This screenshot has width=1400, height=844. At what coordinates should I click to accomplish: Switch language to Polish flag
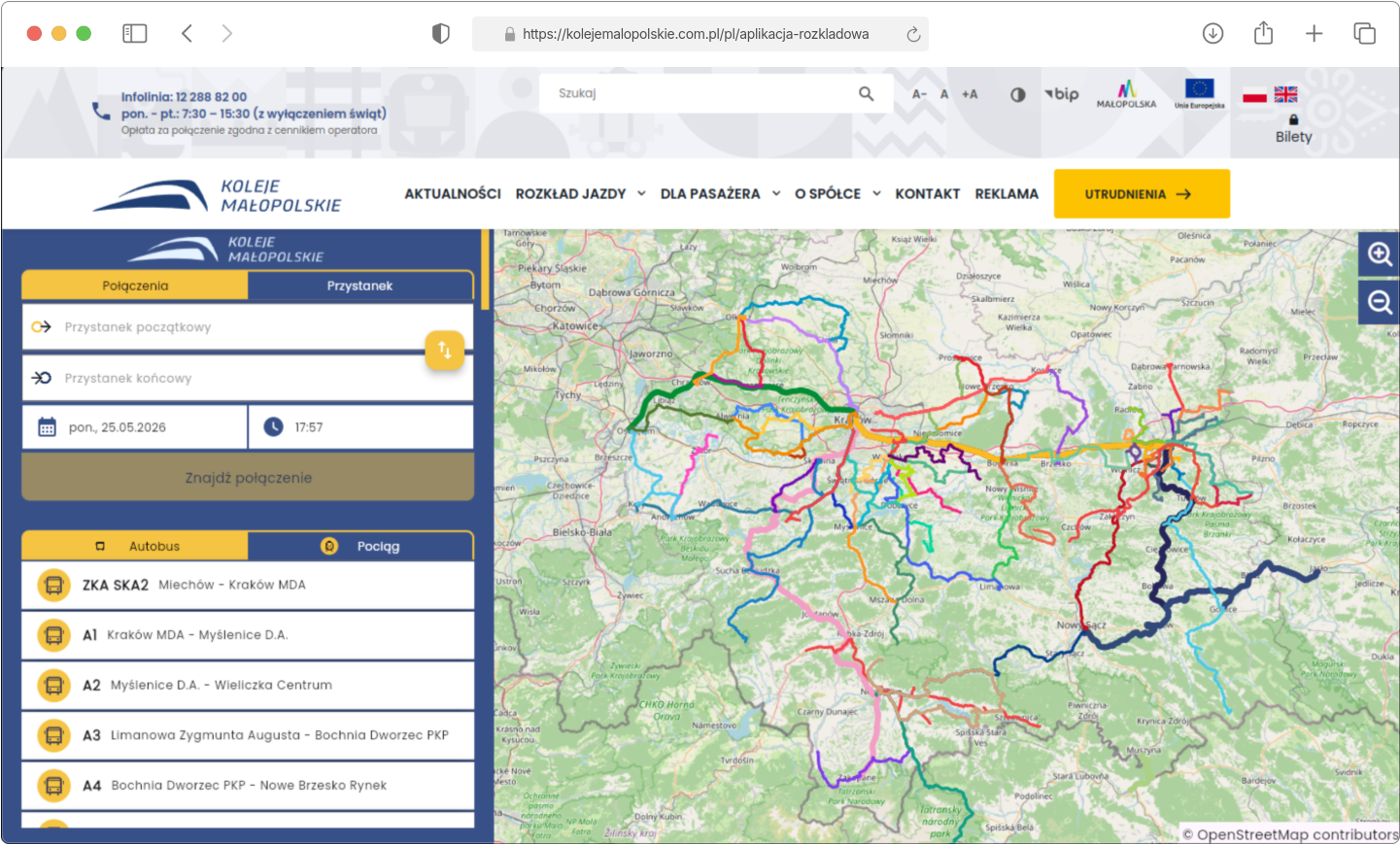(x=1255, y=94)
